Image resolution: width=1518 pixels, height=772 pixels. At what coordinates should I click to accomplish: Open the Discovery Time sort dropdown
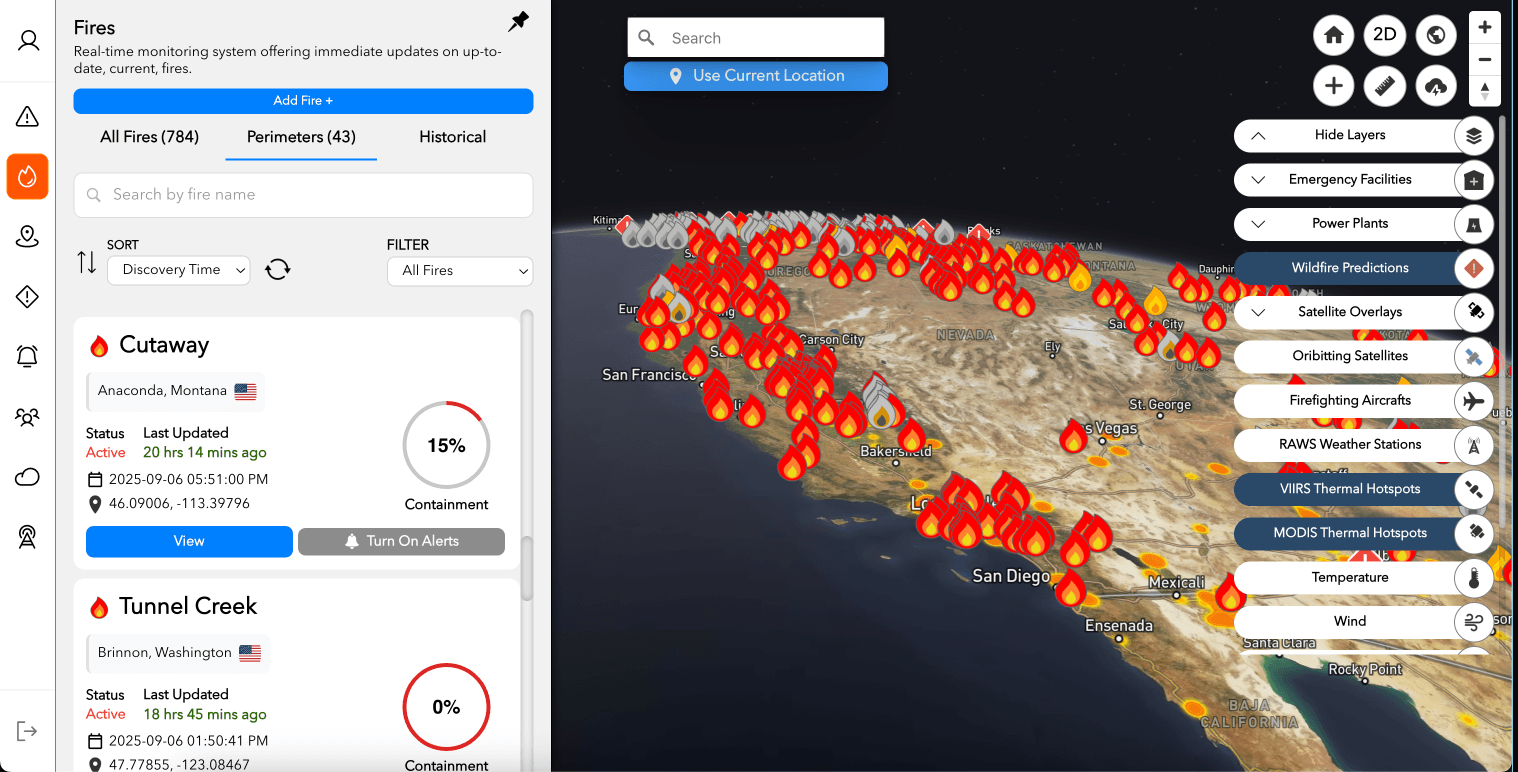click(179, 270)
